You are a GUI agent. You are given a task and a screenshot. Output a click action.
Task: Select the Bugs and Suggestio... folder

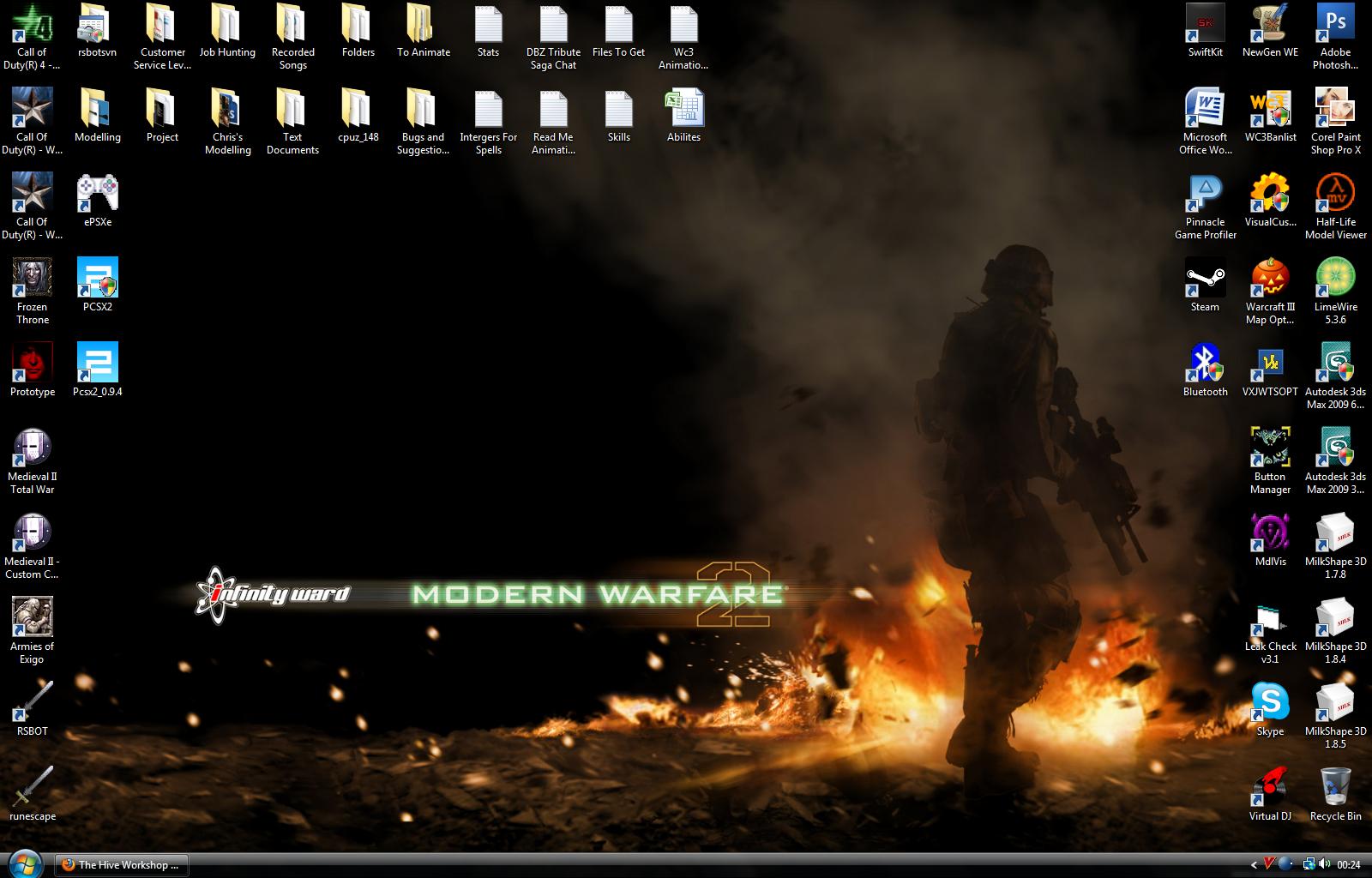pyautogui.click(x=423, y=122)
